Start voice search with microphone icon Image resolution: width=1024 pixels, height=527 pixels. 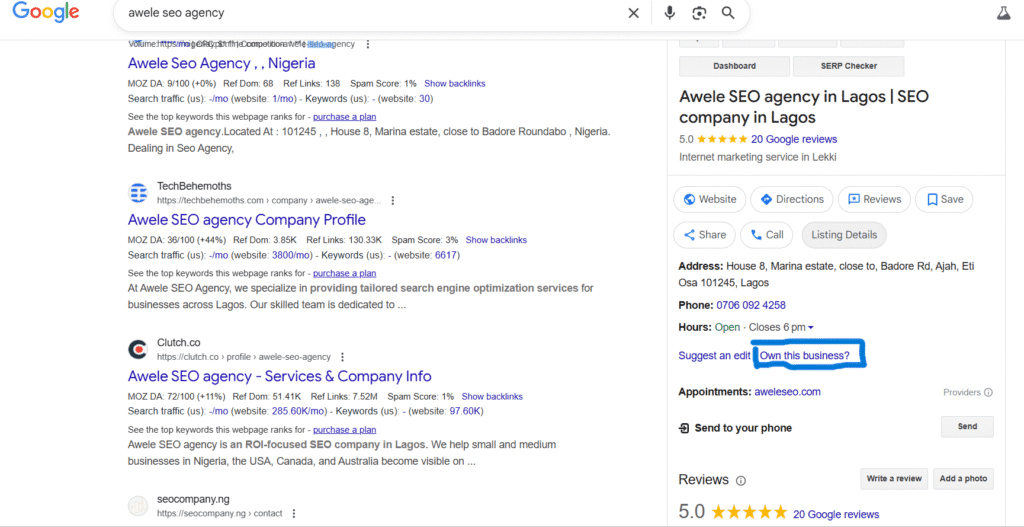pyautogui.click(x=670, y=13)
